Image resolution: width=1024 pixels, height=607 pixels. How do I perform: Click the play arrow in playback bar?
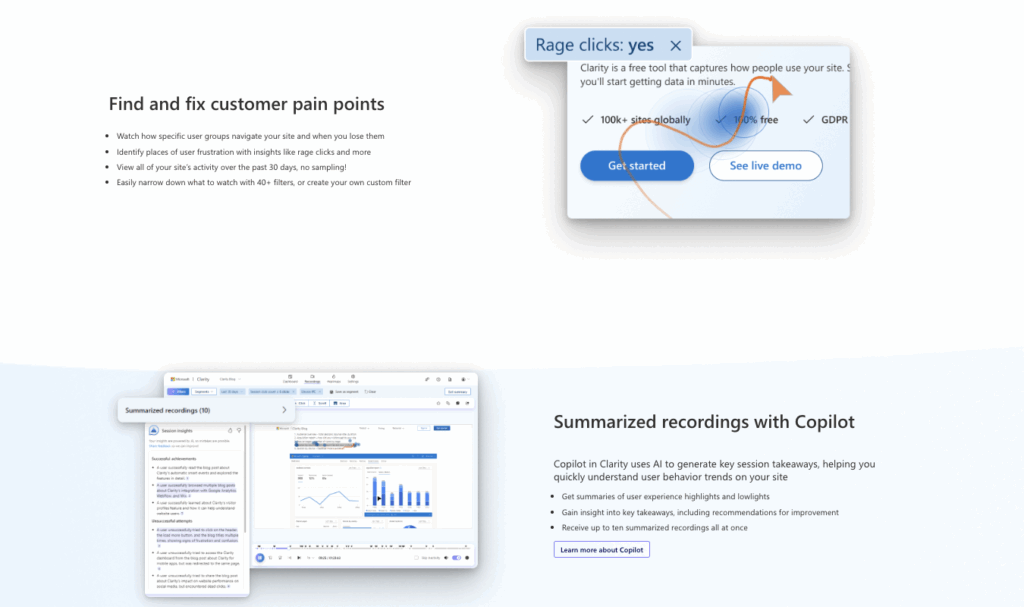[x=299, y=557]
